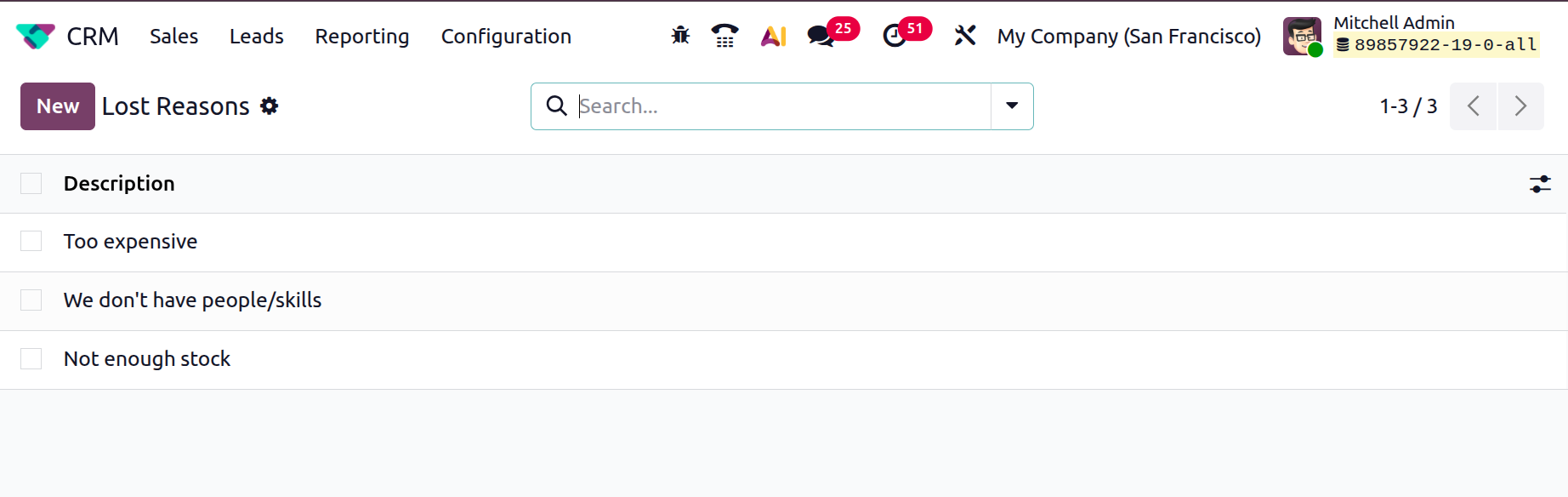The height and width of the screenshot is (497, 1568).
Task: Open the conversations messages icon
Action: pyautogui.click(x=821, y=36)
